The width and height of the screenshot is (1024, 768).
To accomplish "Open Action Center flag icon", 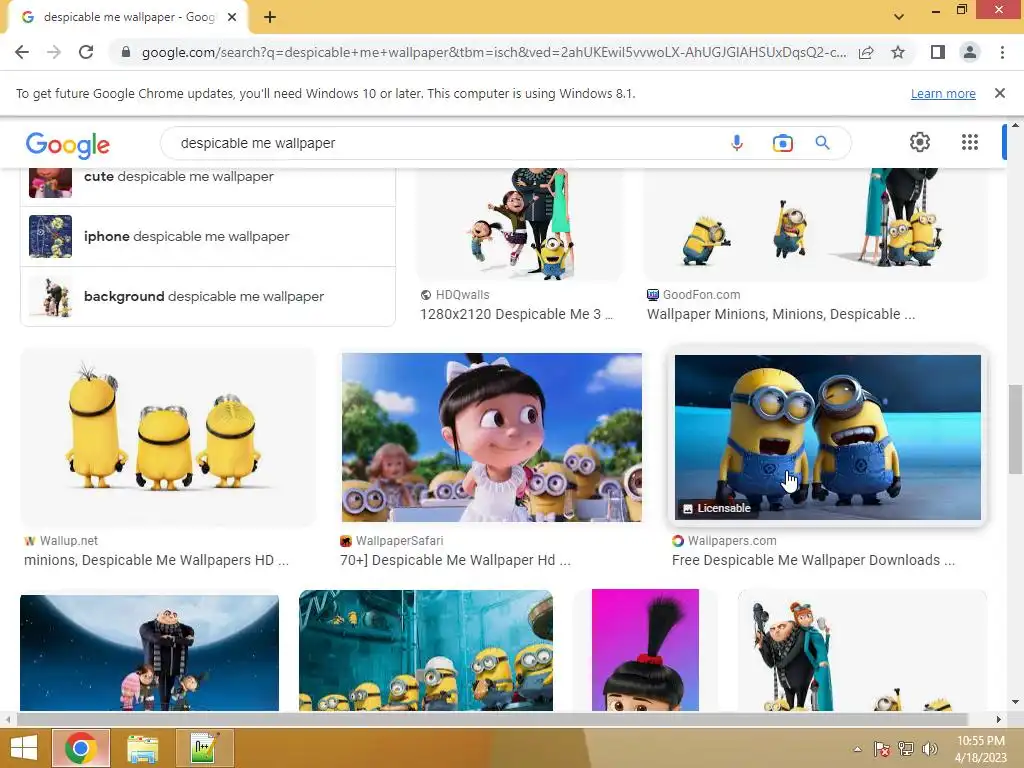I will pos(882,749).
